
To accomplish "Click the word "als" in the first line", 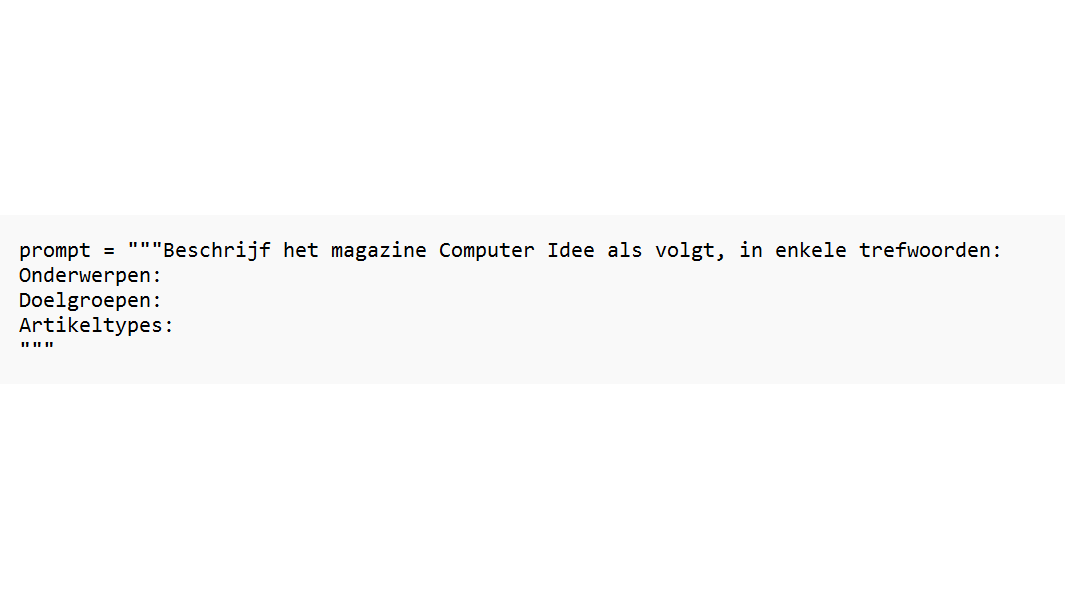I will click(625, 250).
